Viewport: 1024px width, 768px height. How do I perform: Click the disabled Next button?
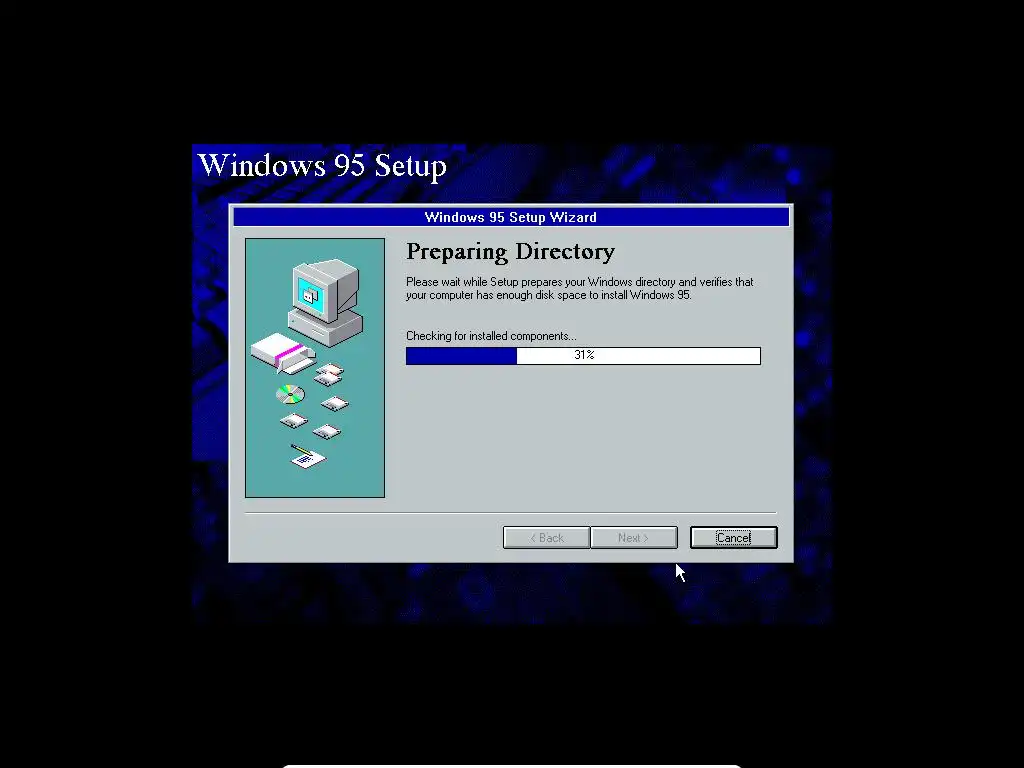633,537
